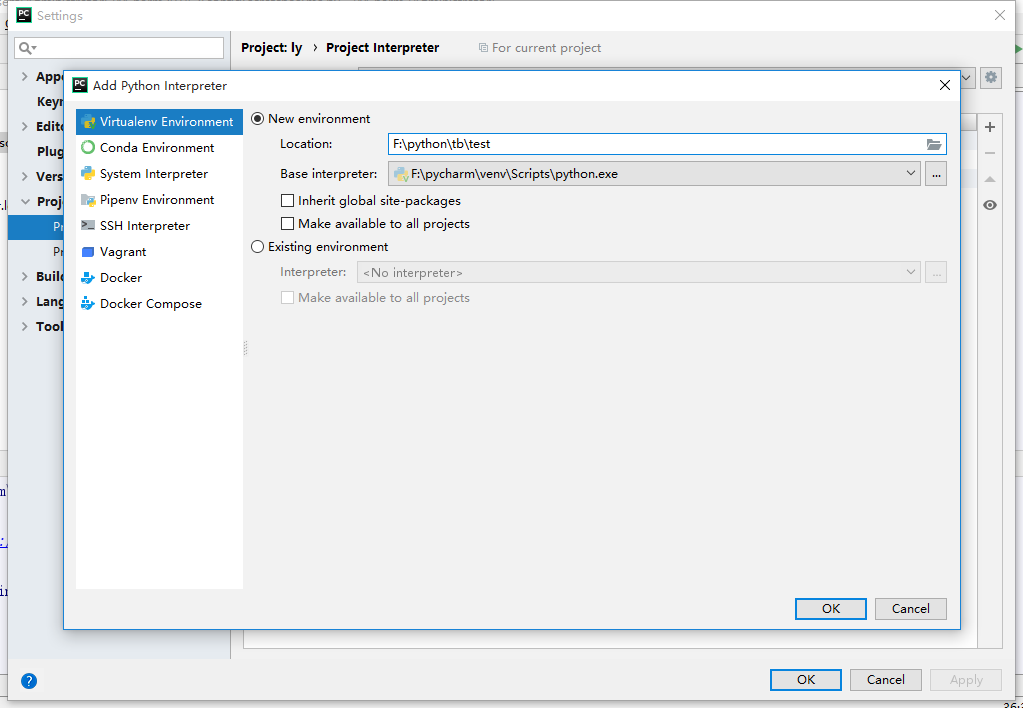Click the SSH Interpreter terminal icon
This screenshot has width=1023, height=708.
coord(88,225)
